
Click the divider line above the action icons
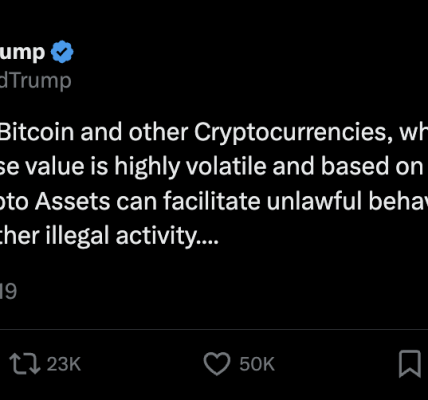214,330
